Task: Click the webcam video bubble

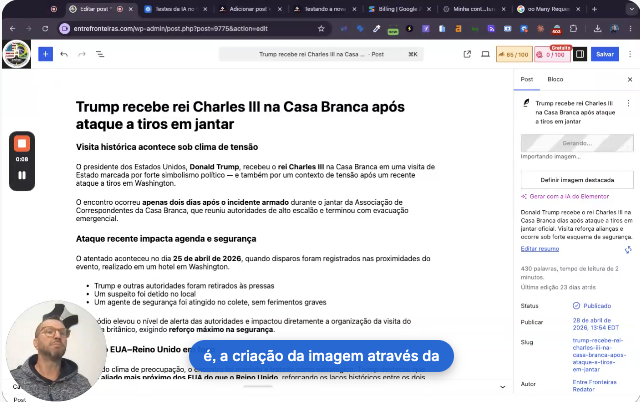Action: click(x=56, y=351)
